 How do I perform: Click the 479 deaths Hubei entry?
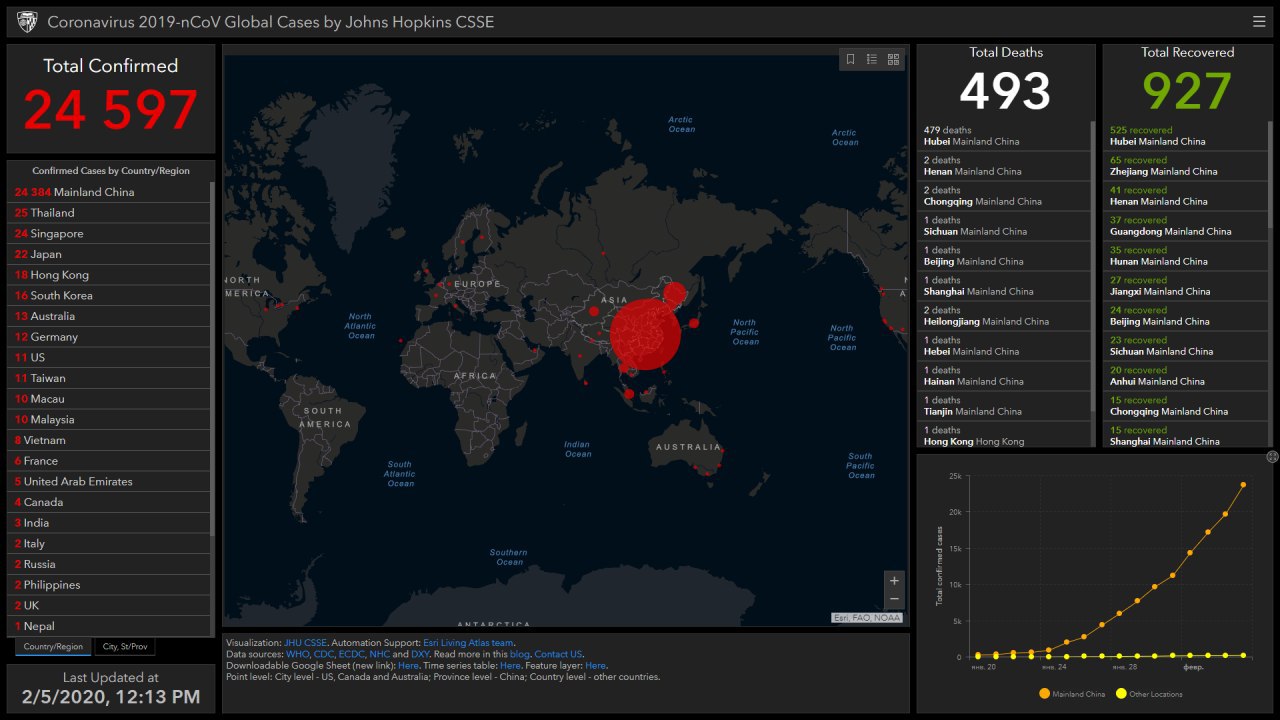(x=1004, y=136)
